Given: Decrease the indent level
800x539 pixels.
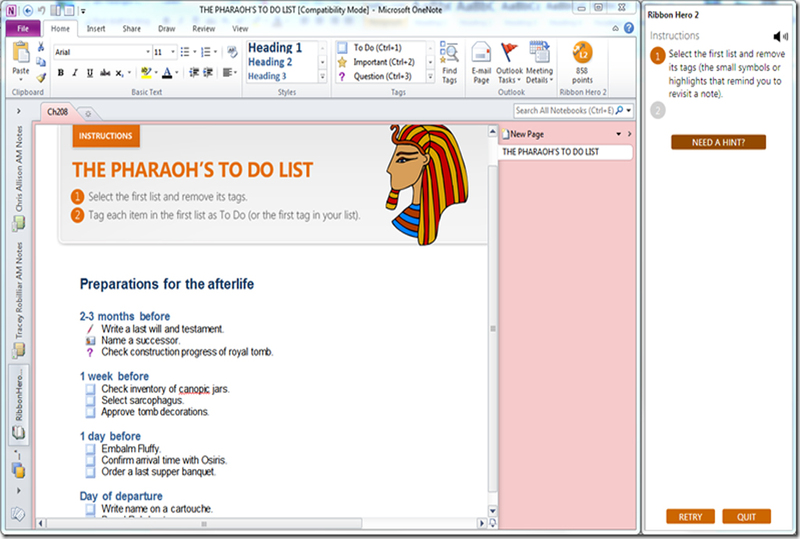Looking at the screenshot, I should coord(194,72).
